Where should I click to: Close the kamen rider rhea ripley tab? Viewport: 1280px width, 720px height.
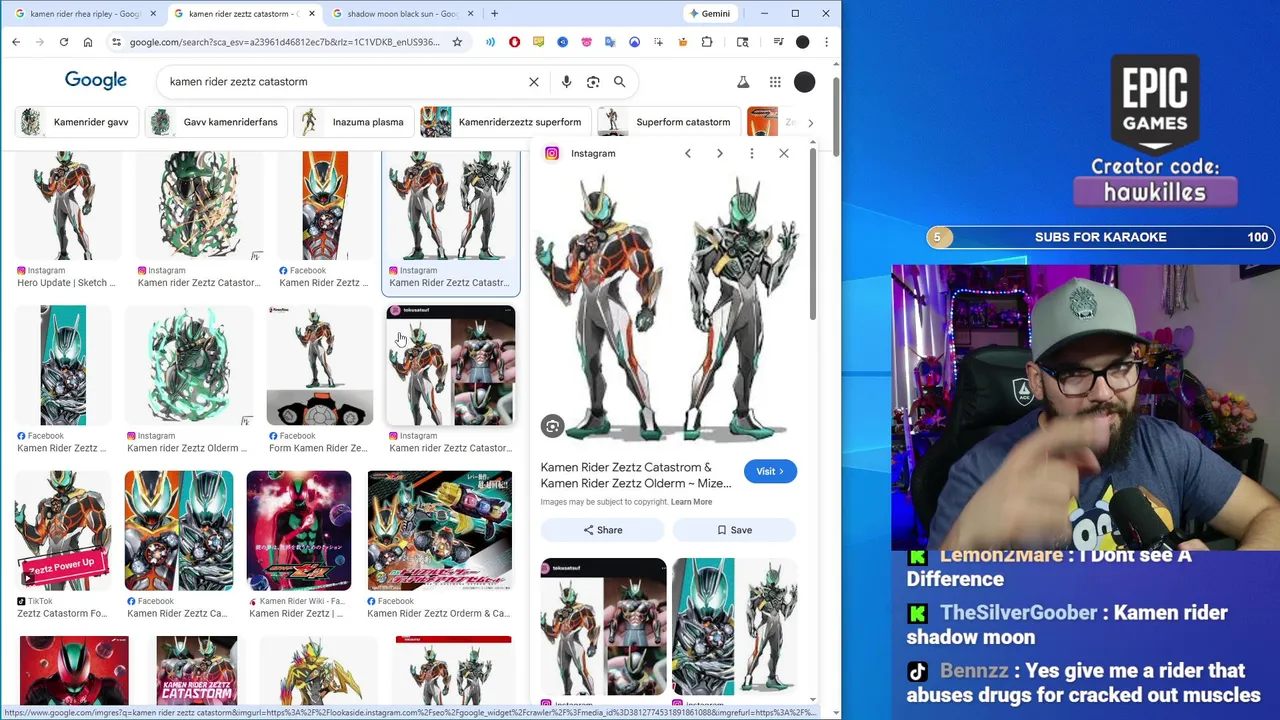(151, 14)
